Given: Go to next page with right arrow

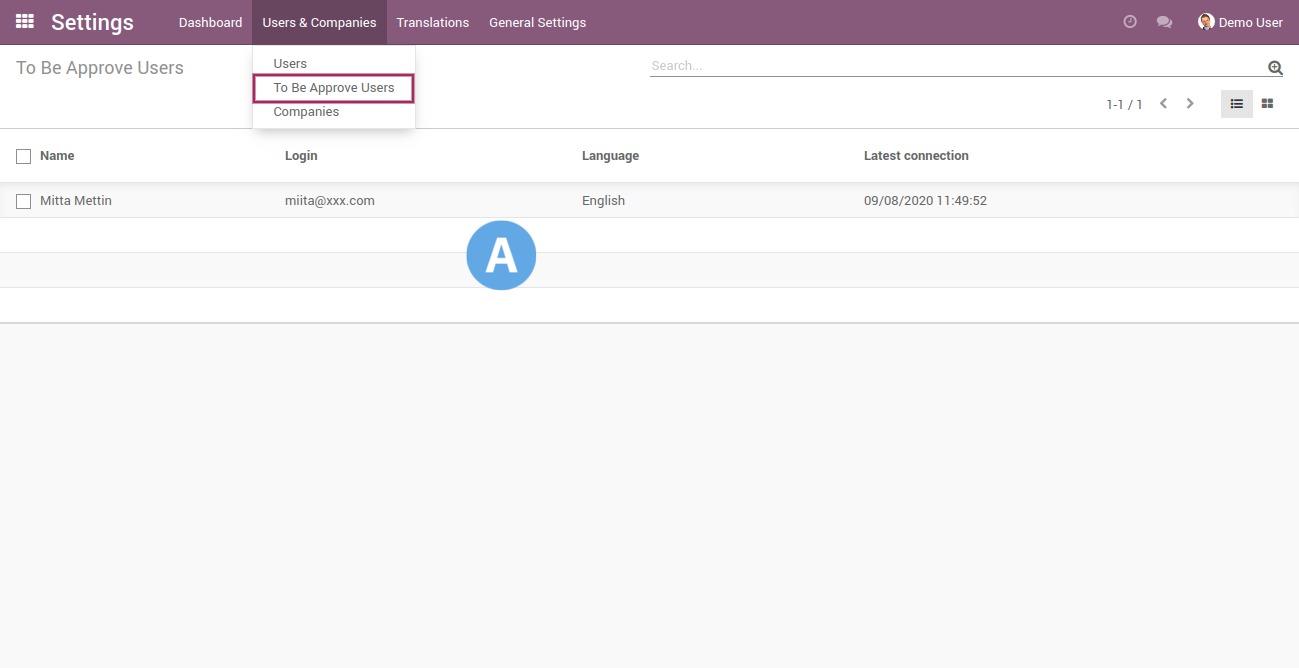Looking at the screenshot, I should [1190, 102].
